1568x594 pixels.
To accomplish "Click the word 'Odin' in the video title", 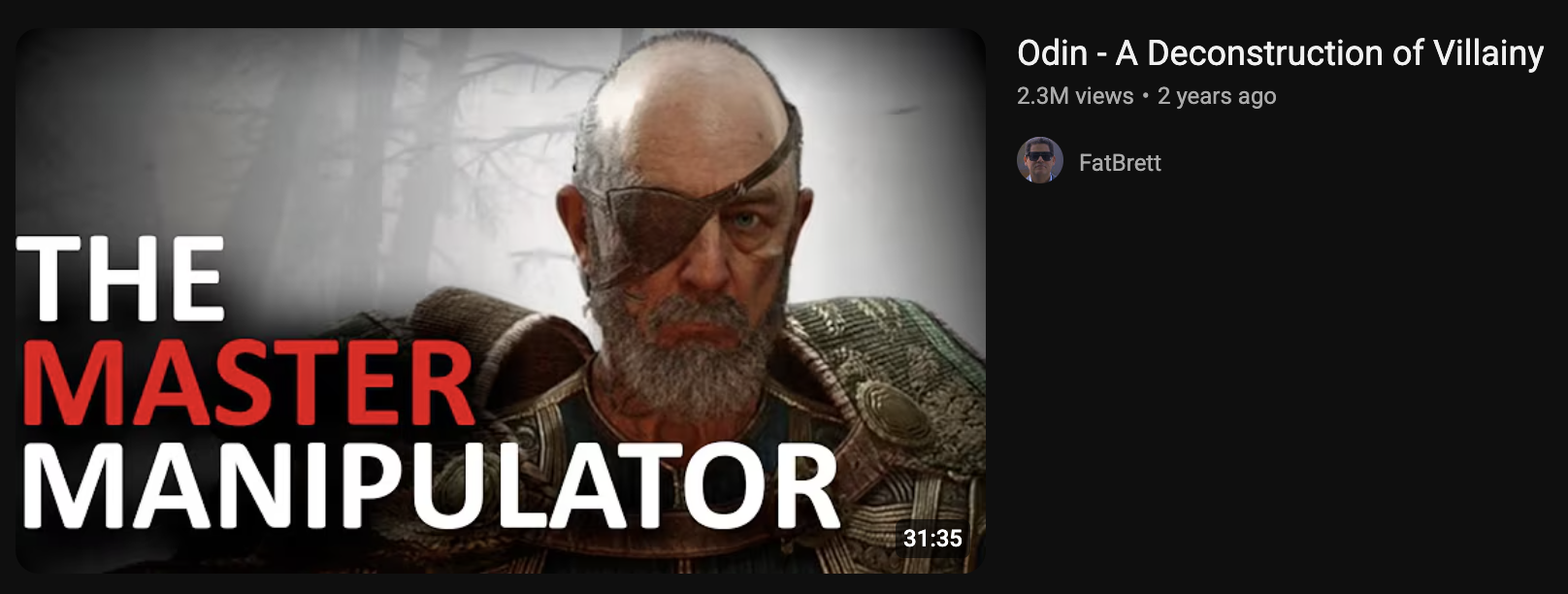I will click(x=1052, y=53).
